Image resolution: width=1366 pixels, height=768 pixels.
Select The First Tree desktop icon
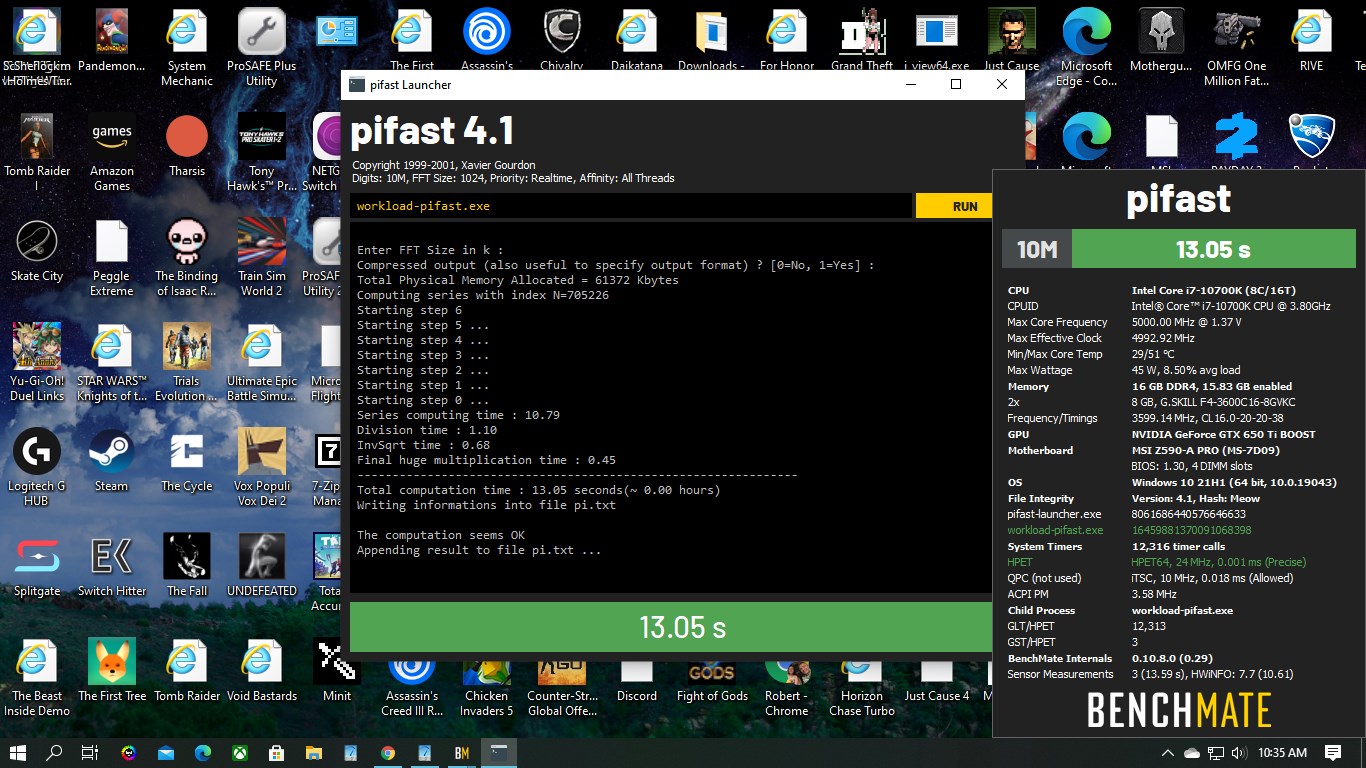tap(112, 670)
